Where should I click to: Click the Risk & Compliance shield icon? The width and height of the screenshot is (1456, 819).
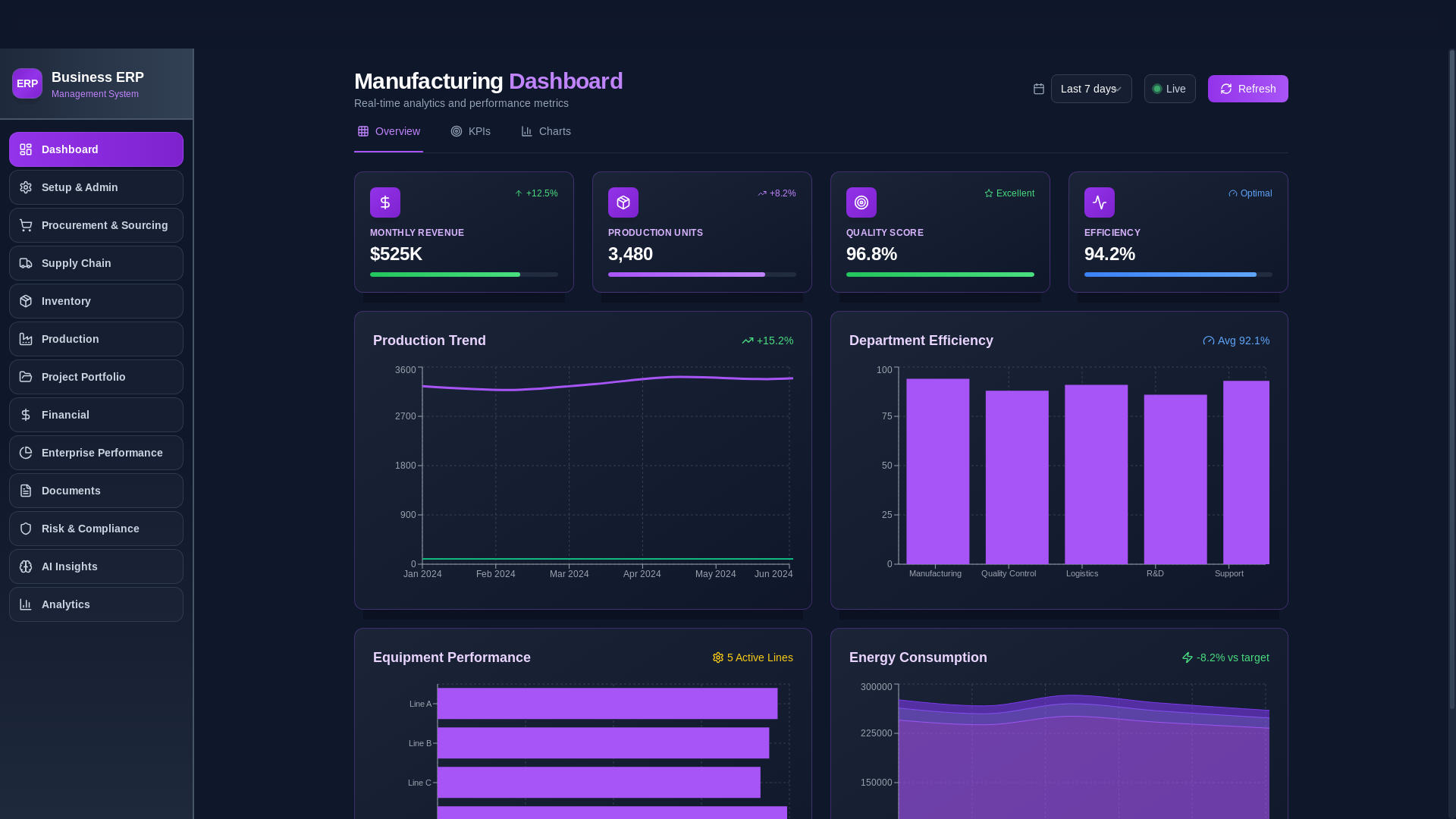26,529
